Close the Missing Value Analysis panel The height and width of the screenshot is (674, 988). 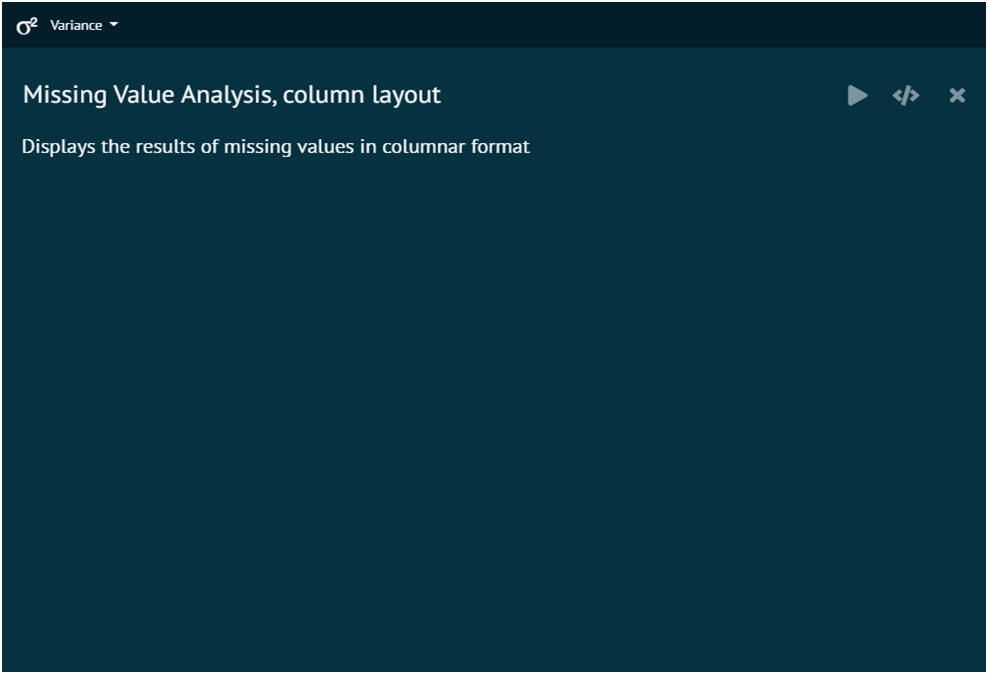tap(957, 96)
